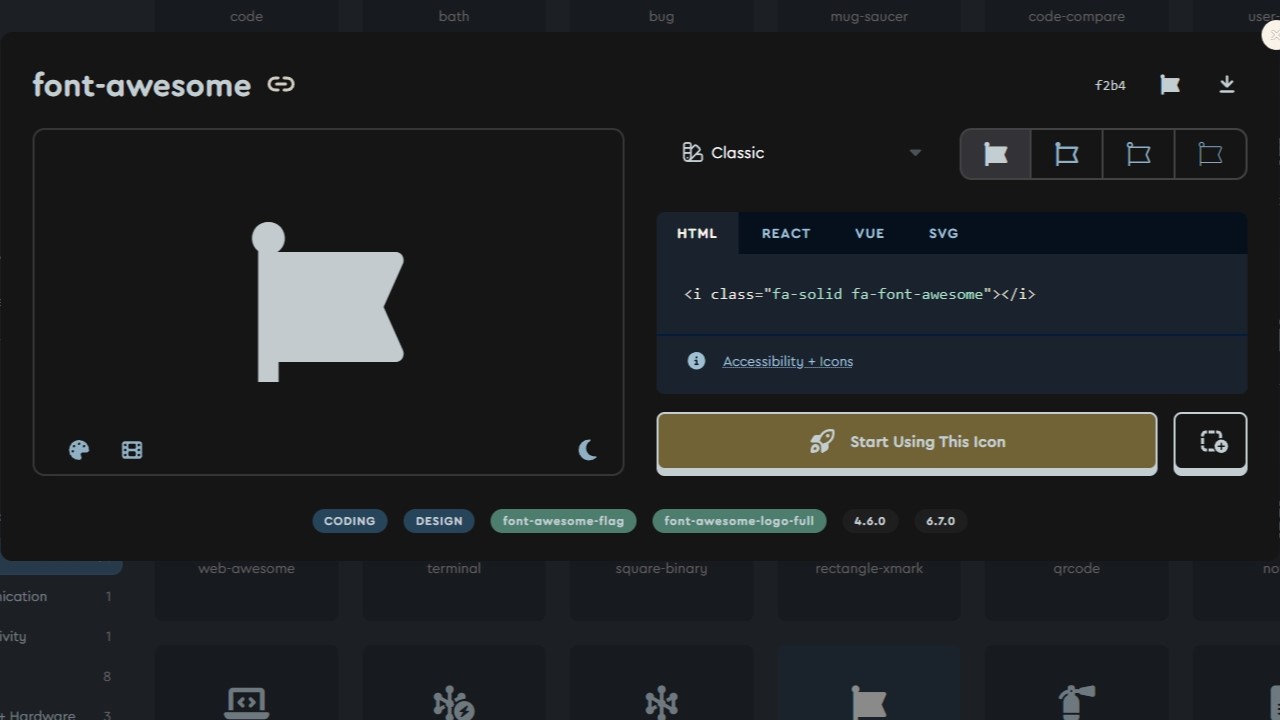Copy the f2b4 unicode value
1280x720 pixels.
(1110, 86)
